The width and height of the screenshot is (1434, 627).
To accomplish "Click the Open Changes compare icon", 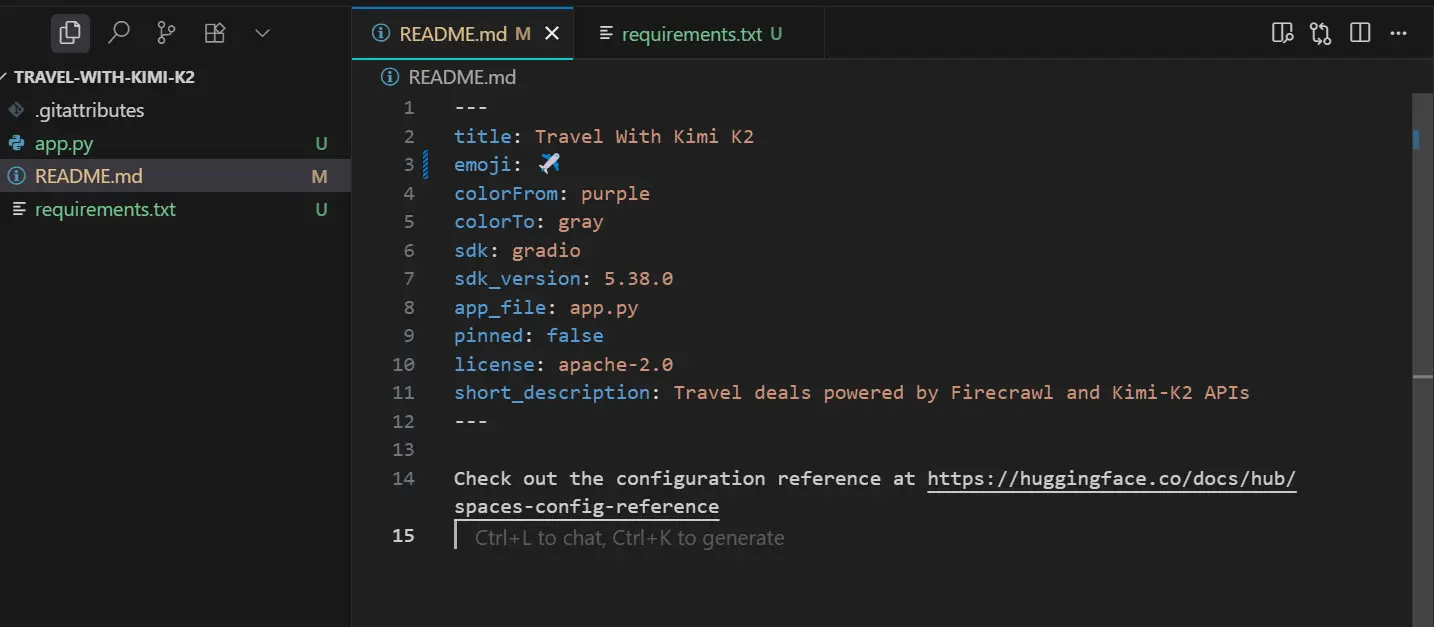I will (x=1321, y=32).
